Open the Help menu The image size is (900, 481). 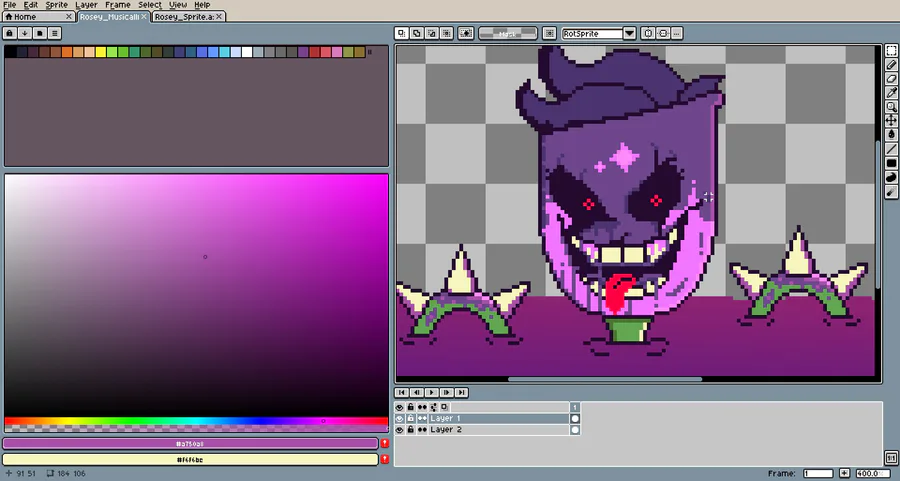click(x=202, y=5)
